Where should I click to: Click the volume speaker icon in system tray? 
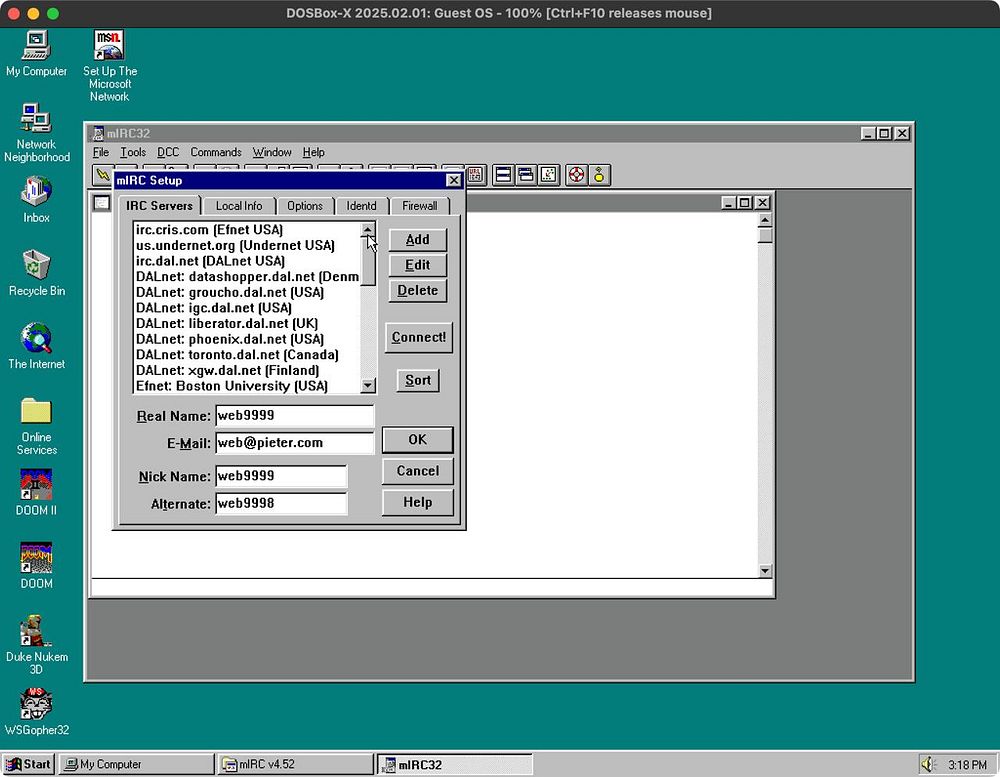928,764
